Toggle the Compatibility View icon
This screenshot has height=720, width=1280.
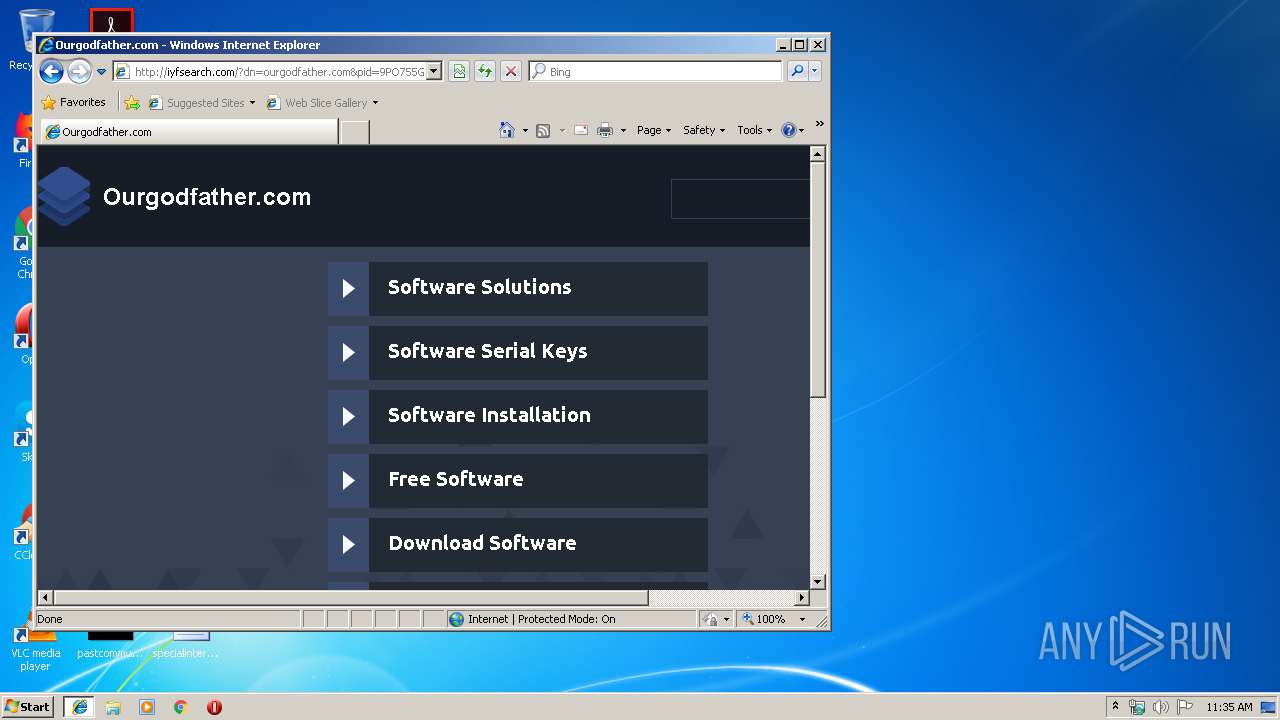point(459,71)
